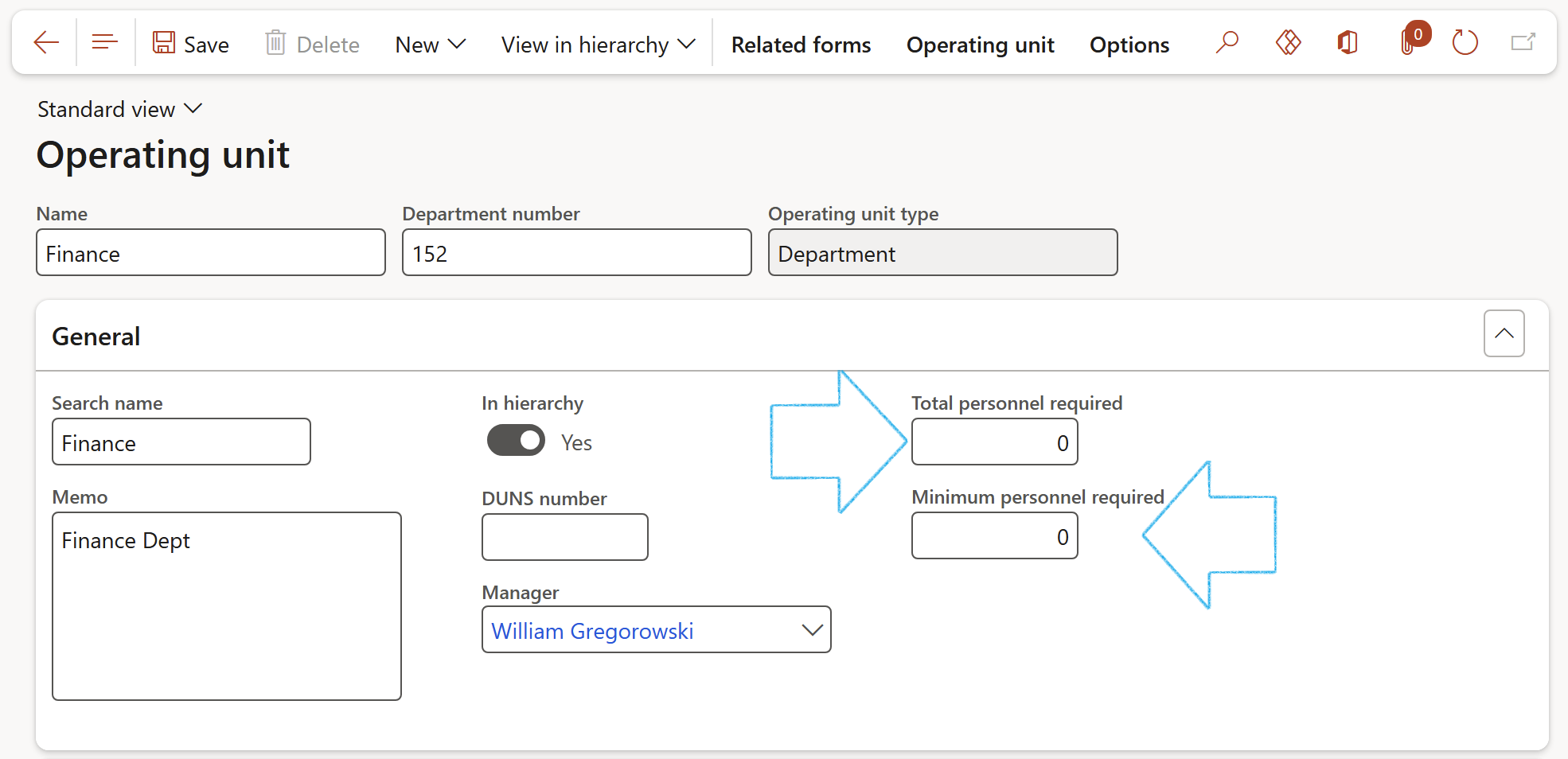This screenshot has width=1568, height=759.
Task: Collapse the General section
Action: coord(1504,334)
